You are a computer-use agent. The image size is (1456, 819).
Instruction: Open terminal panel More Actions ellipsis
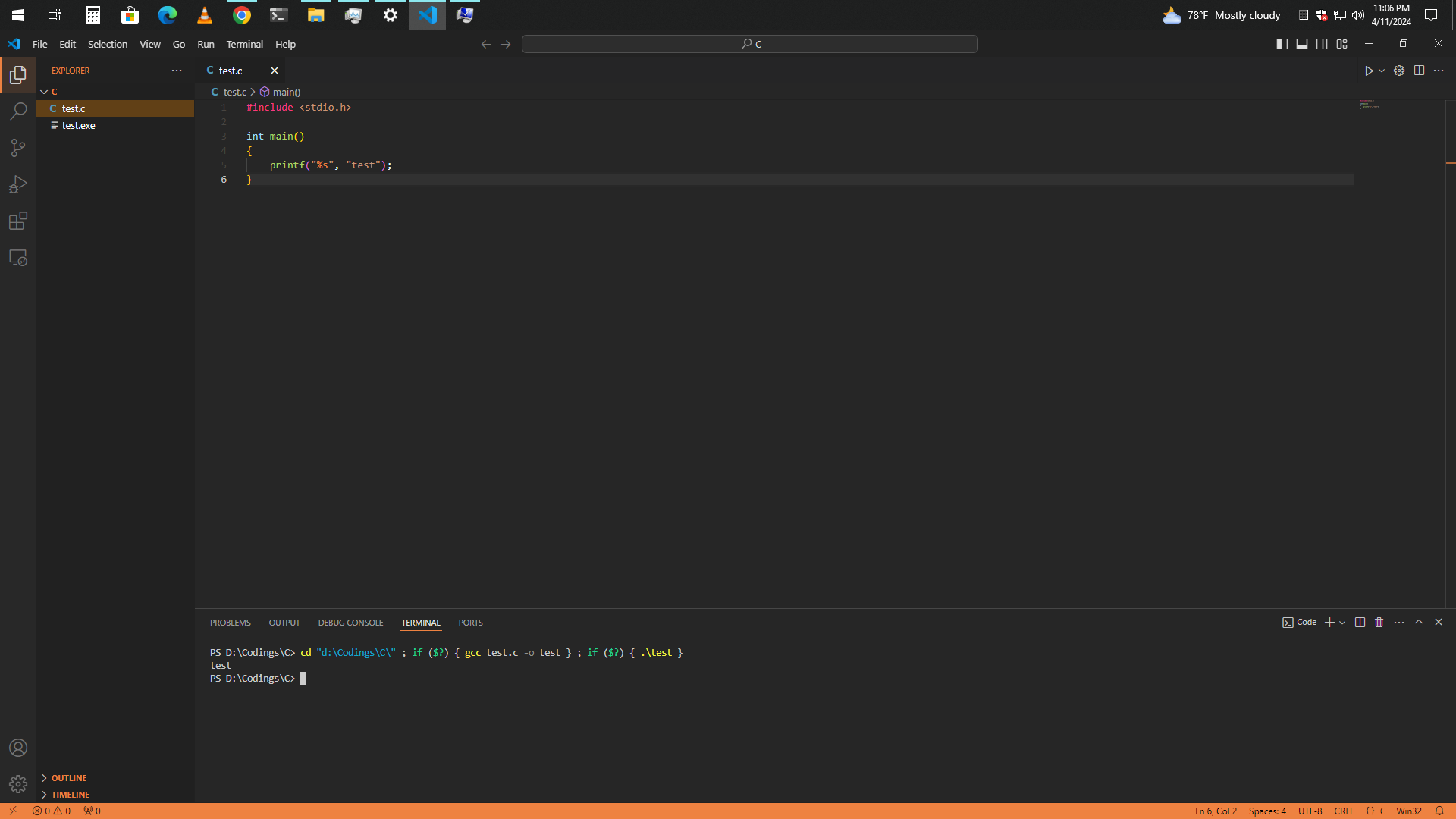tap(1399, 622)
